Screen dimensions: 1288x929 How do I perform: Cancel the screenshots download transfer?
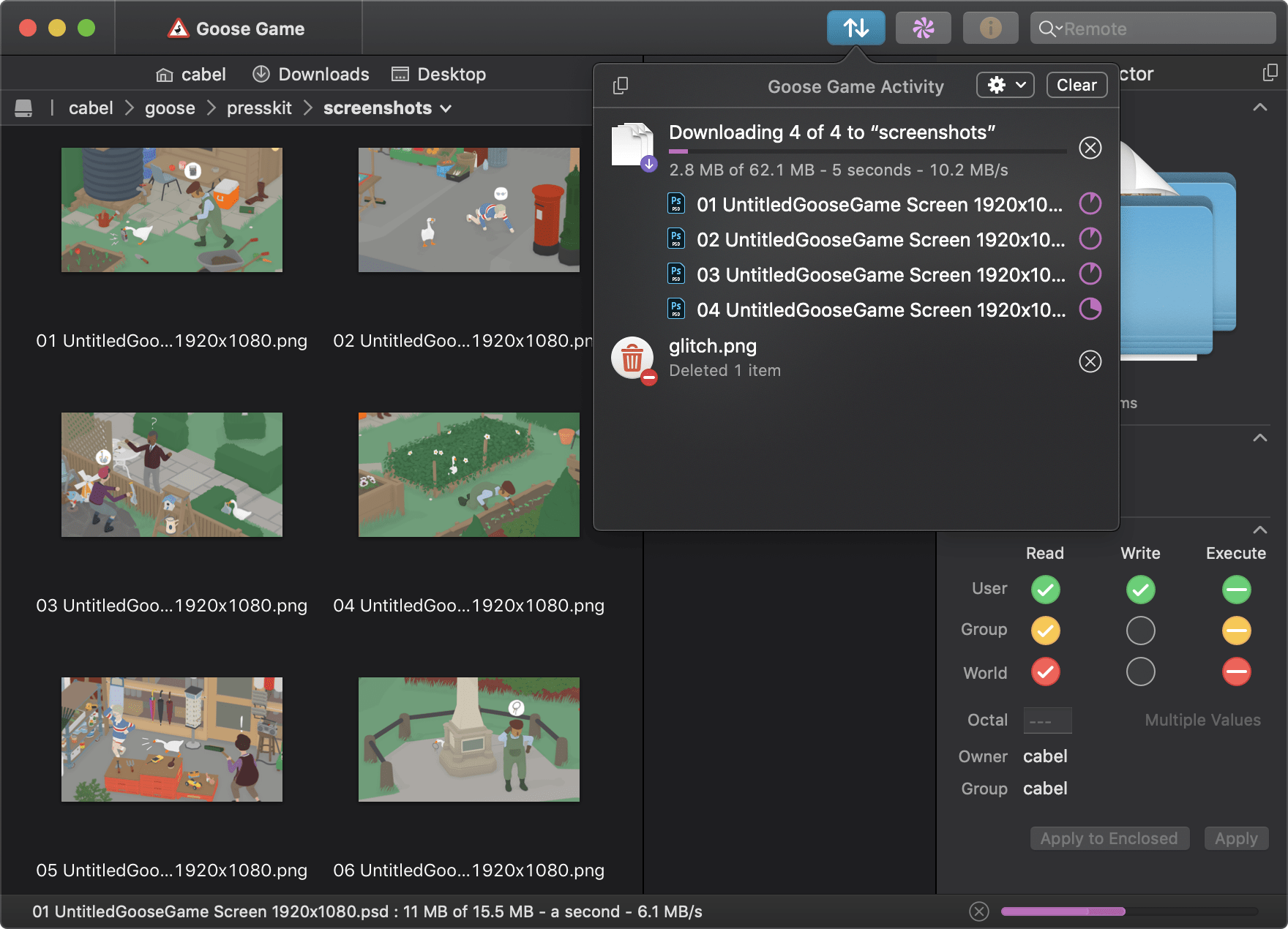click(x=1090, y=148)
